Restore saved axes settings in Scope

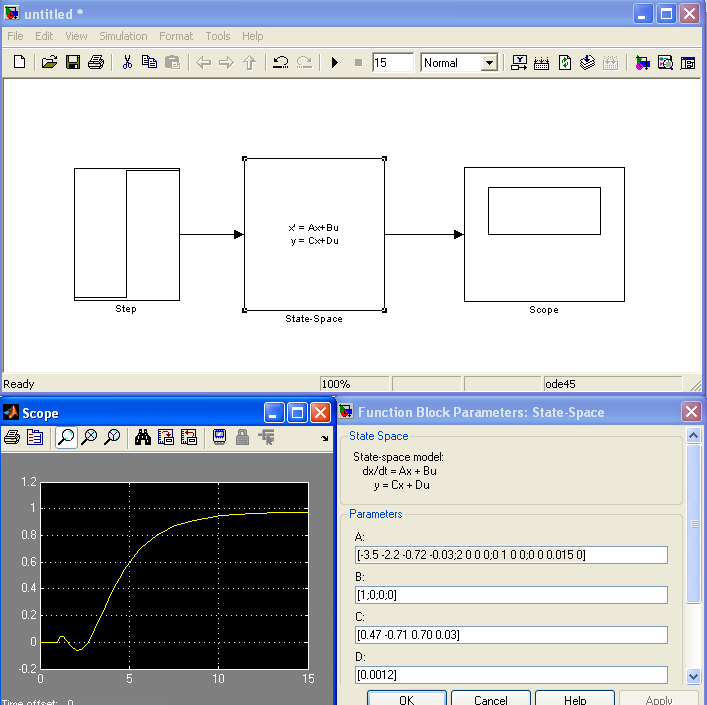(x=188, y=437)
